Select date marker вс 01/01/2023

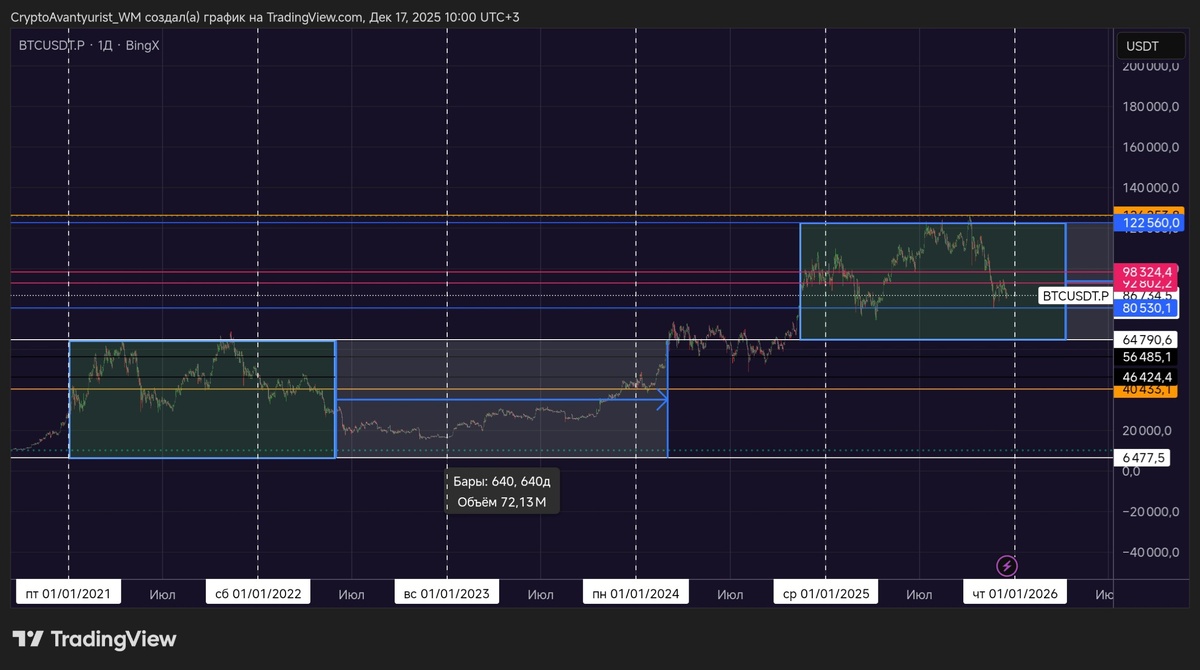point(447,594)
